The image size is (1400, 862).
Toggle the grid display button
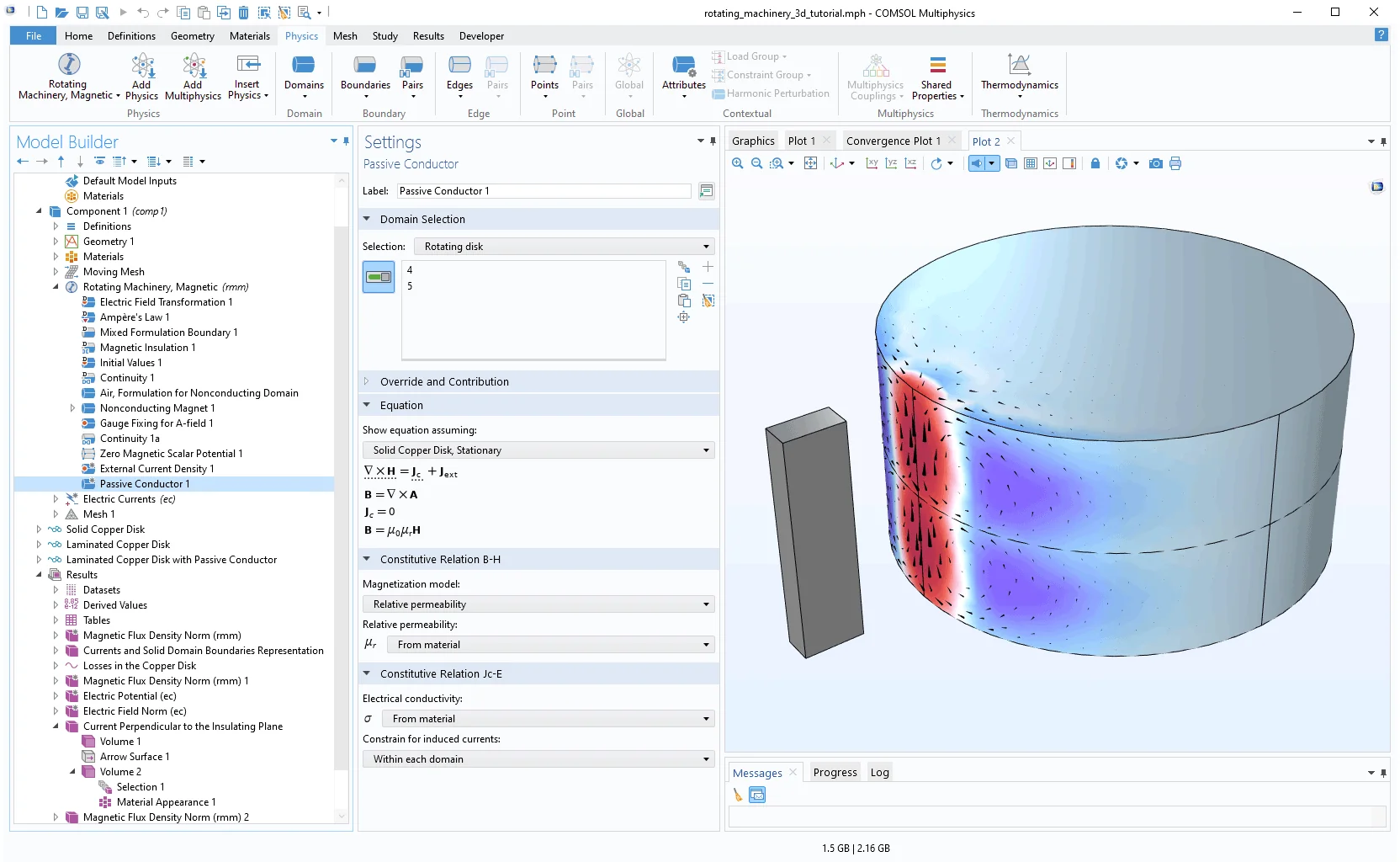1031,163
